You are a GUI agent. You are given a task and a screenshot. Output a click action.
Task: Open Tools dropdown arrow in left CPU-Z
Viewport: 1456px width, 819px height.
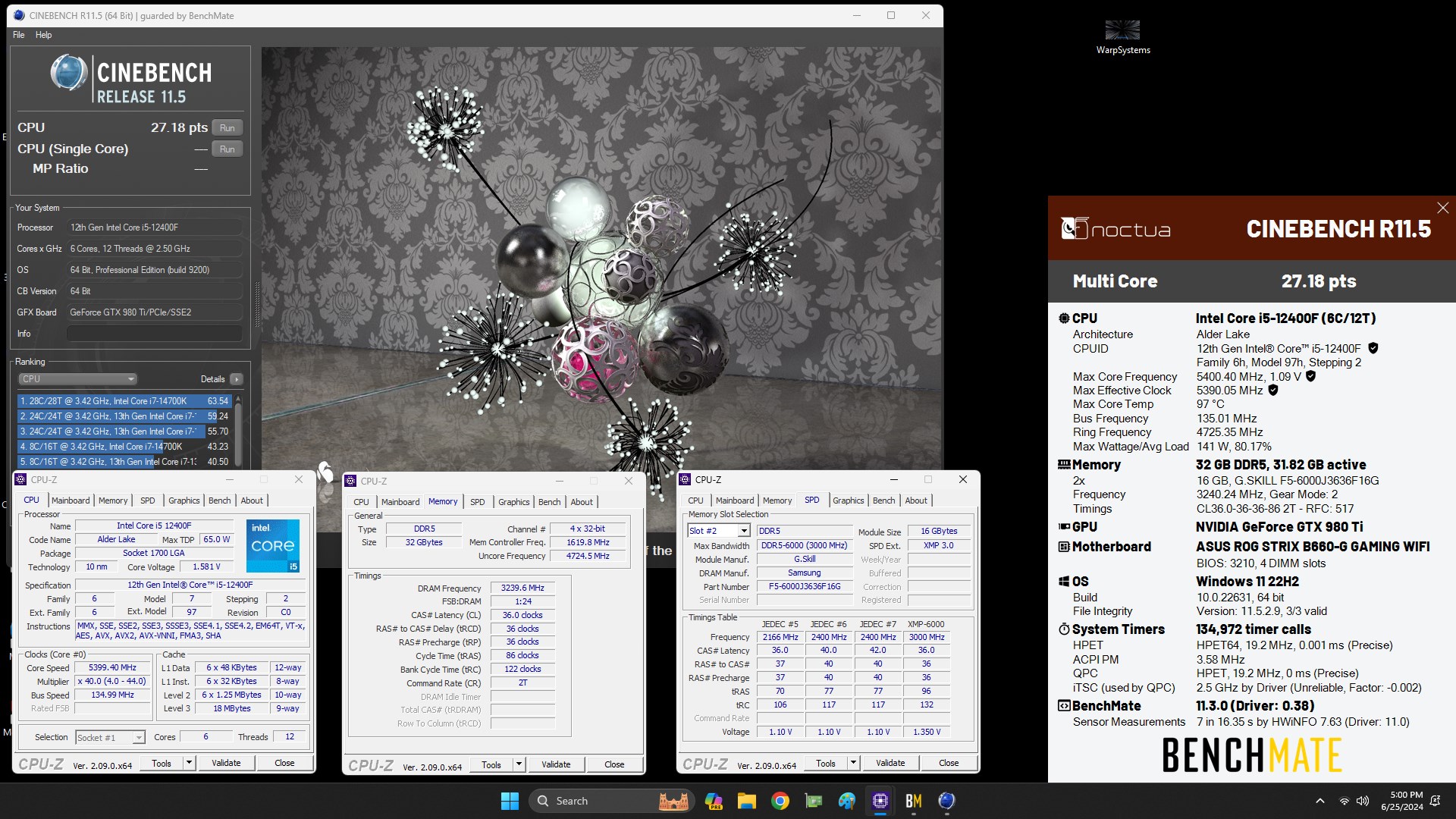tap(189, 764)
